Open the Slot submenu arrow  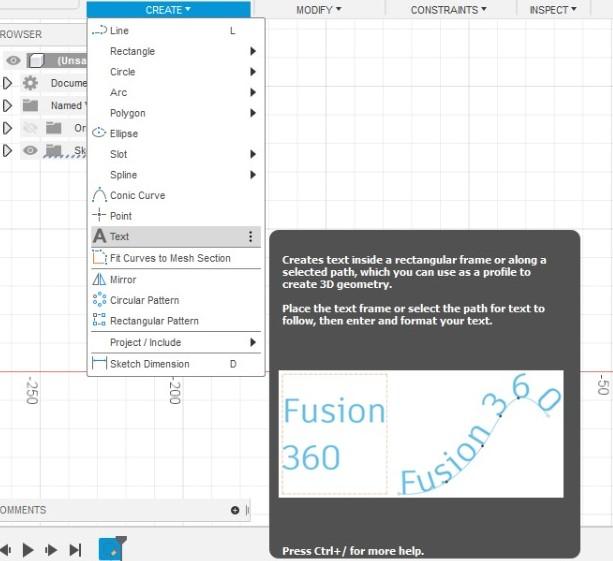253,154
